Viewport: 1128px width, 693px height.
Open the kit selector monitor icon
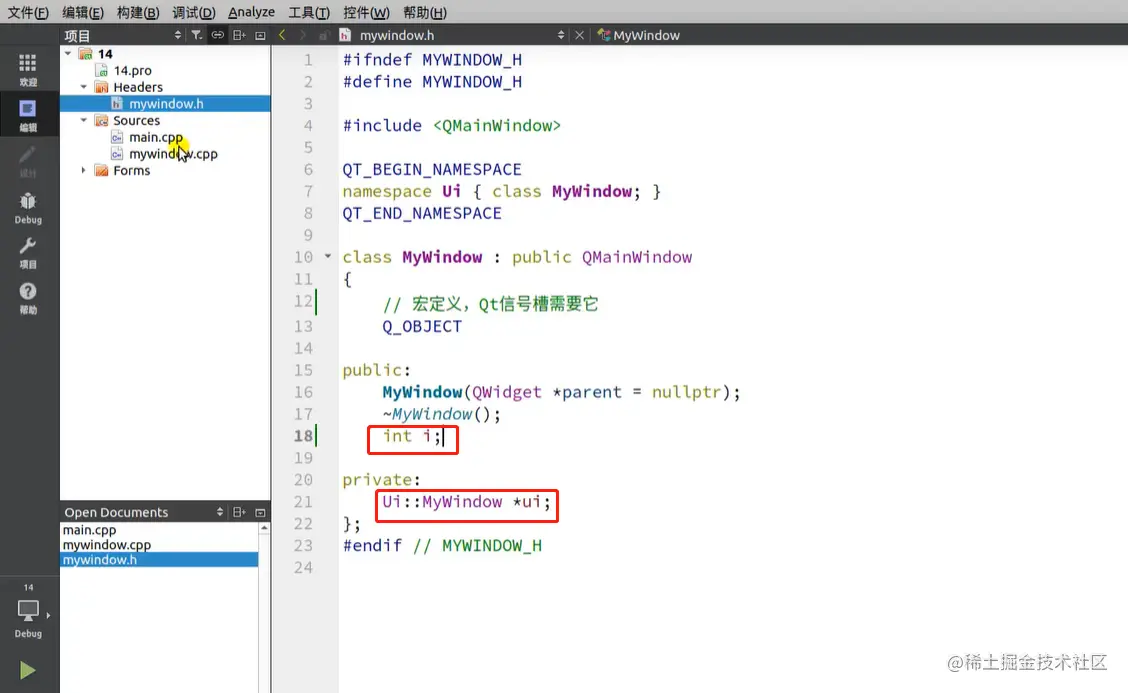(x=28, y=611)
